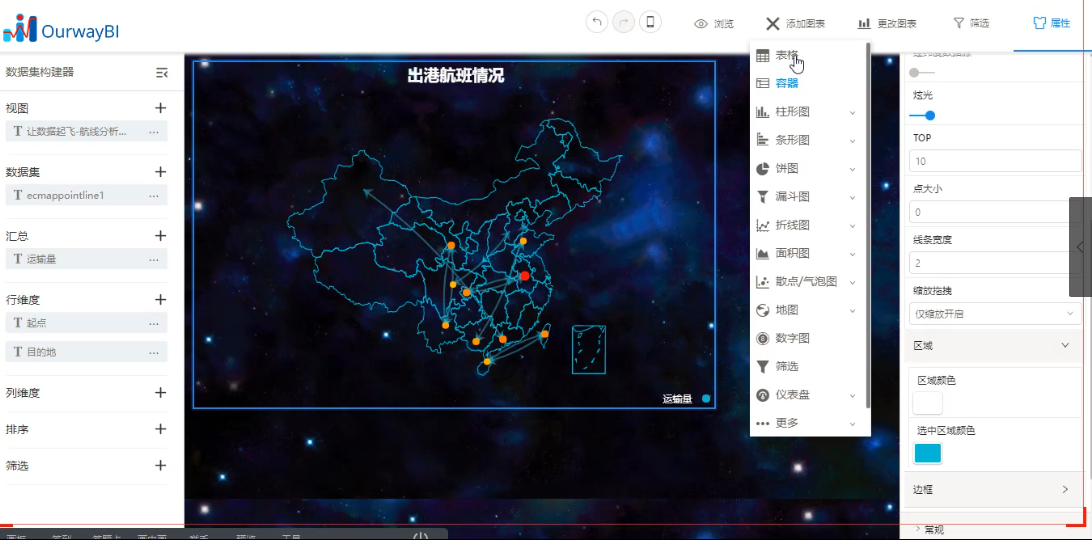Open 浏览 preview mode
The width and height of the screenshot is (1092, 540).
[715, 24]
